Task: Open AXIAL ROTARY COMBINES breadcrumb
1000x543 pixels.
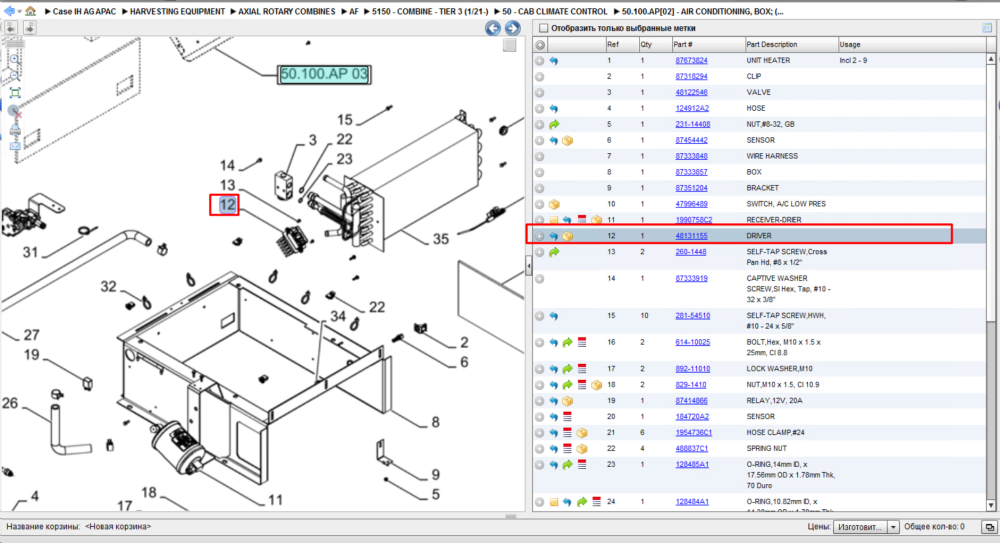Action: 286,11
